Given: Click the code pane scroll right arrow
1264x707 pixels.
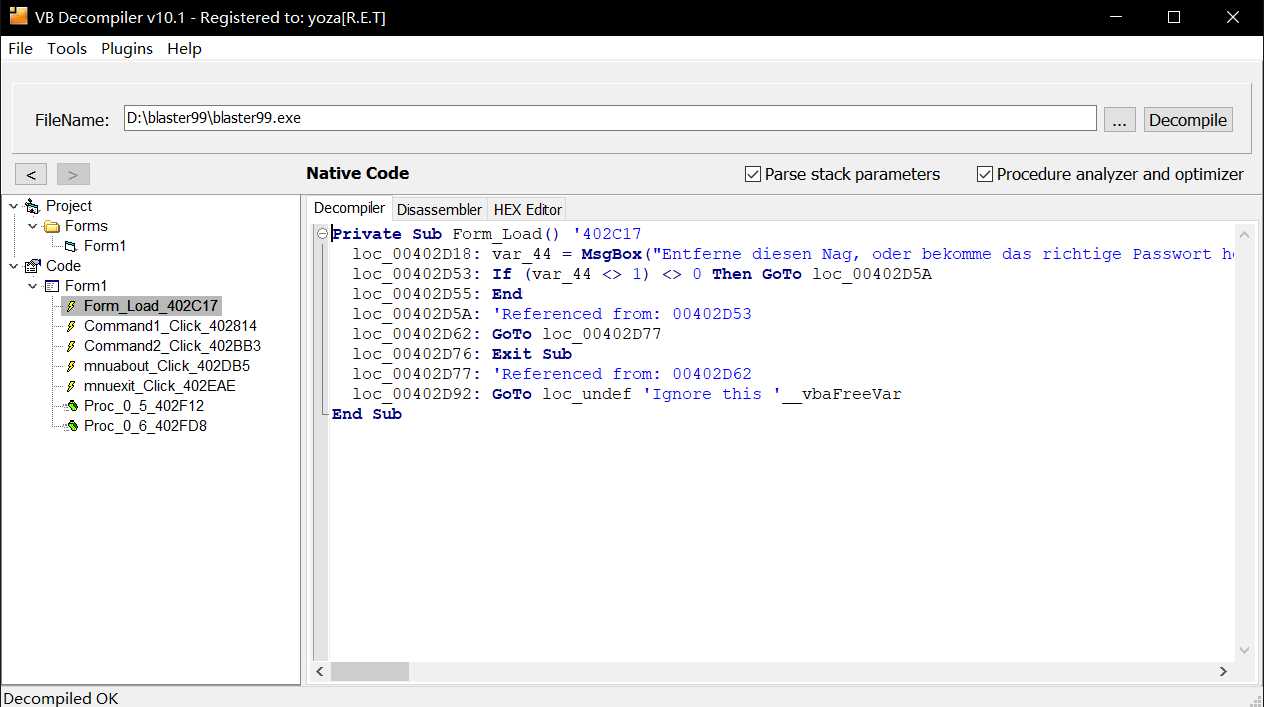Looking at the screenshot, I should click(x=1223, y=672).
